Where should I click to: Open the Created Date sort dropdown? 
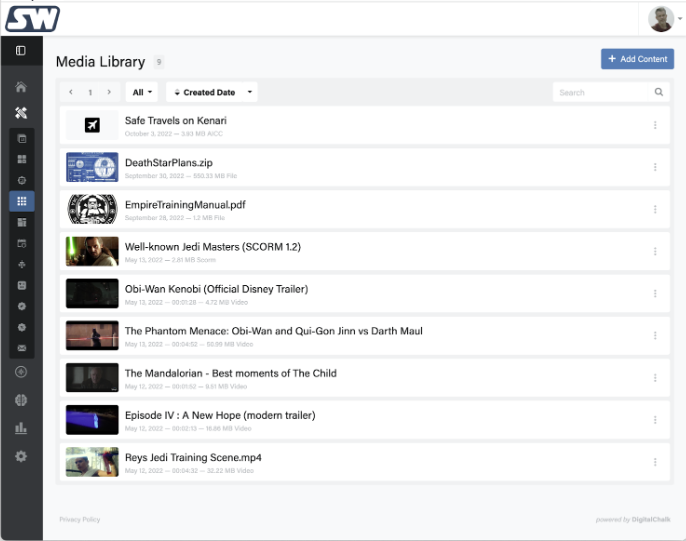(x=211, y=92)
